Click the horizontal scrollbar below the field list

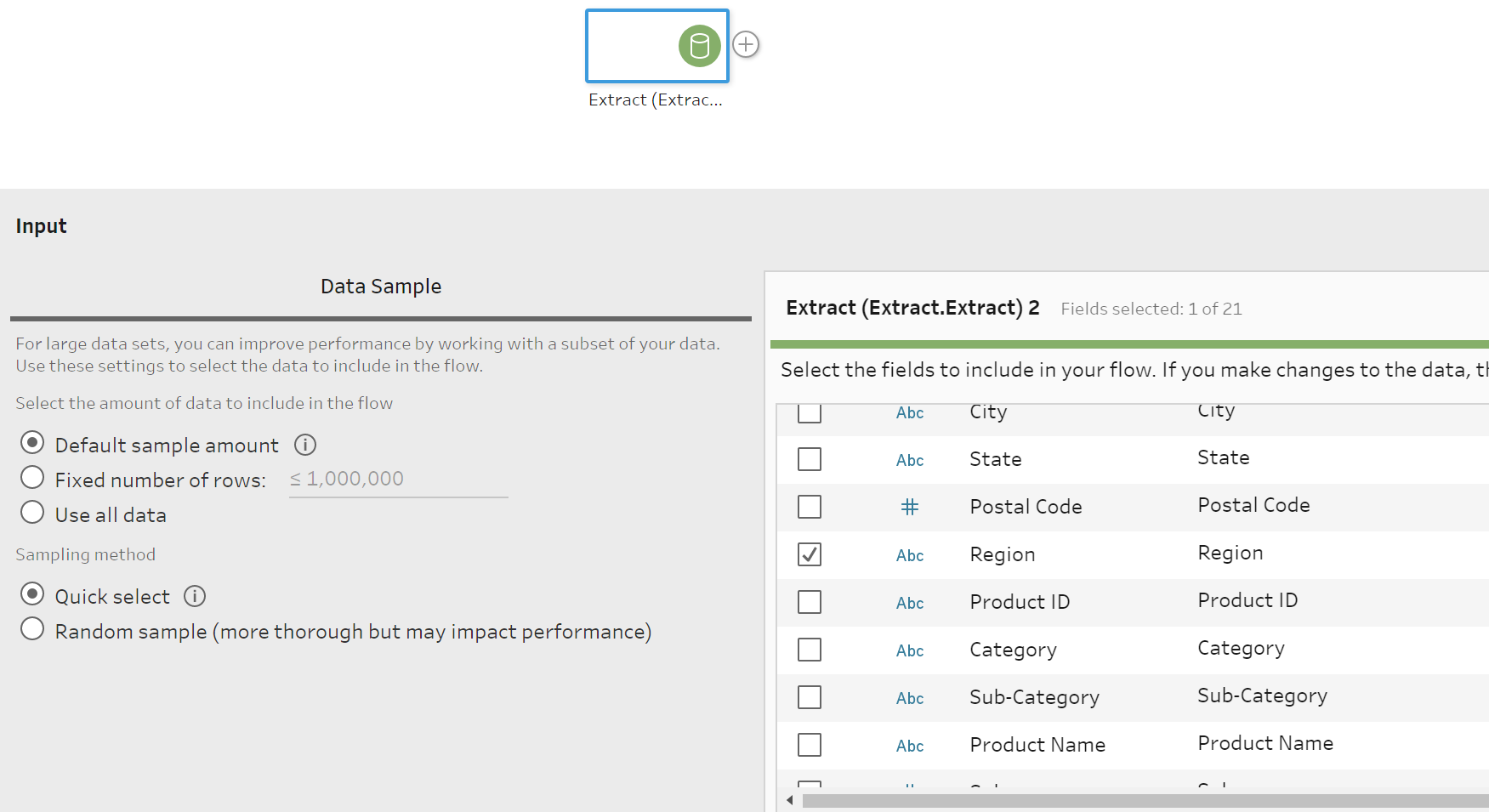[x=1105, y=800]
